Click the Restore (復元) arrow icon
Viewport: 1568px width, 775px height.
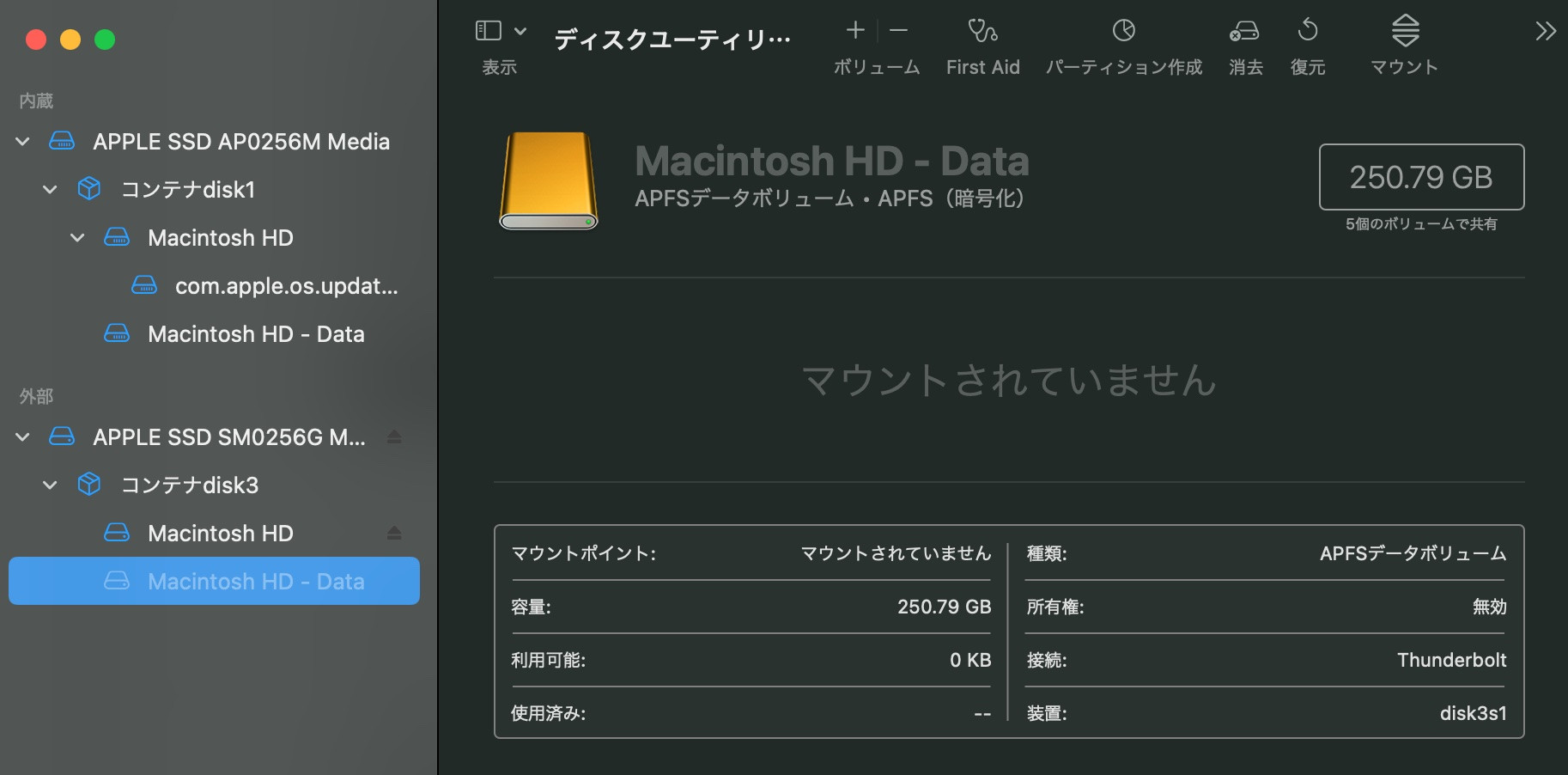click(1308, 32)
